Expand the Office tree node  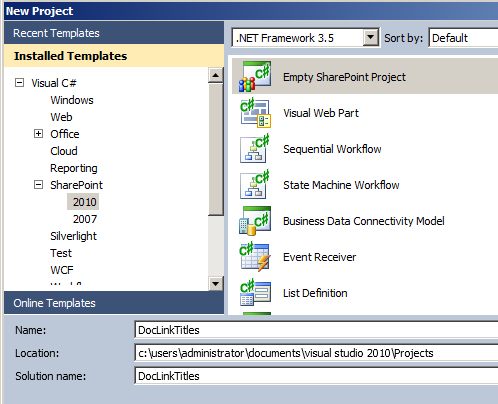pos(39,134)
